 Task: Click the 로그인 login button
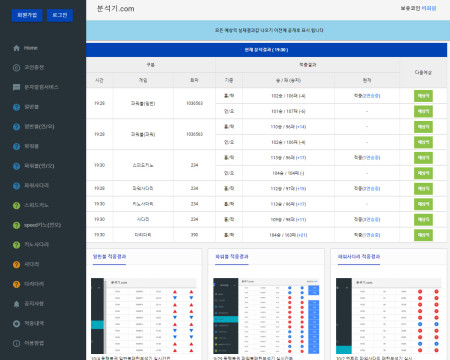click(60, 15)
